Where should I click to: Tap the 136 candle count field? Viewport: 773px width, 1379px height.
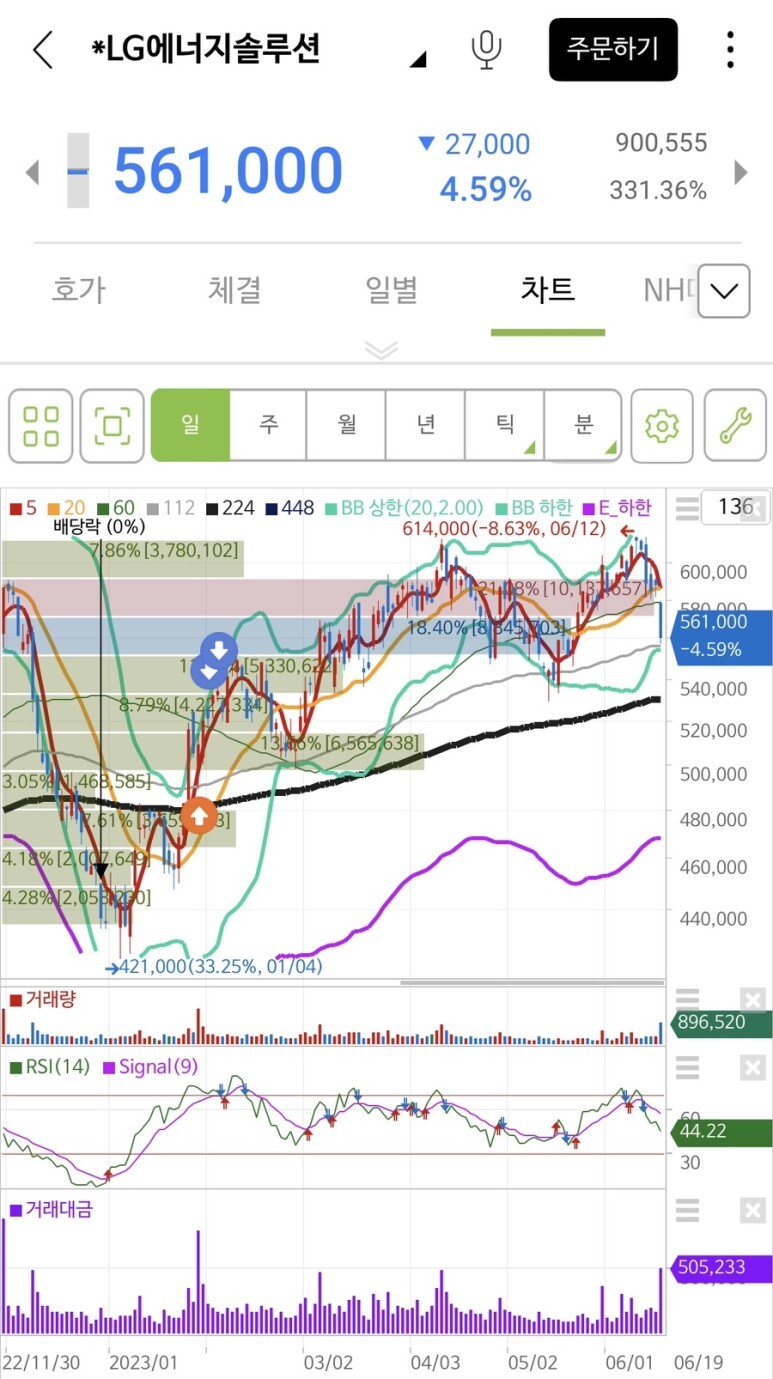tap(736, 506)
